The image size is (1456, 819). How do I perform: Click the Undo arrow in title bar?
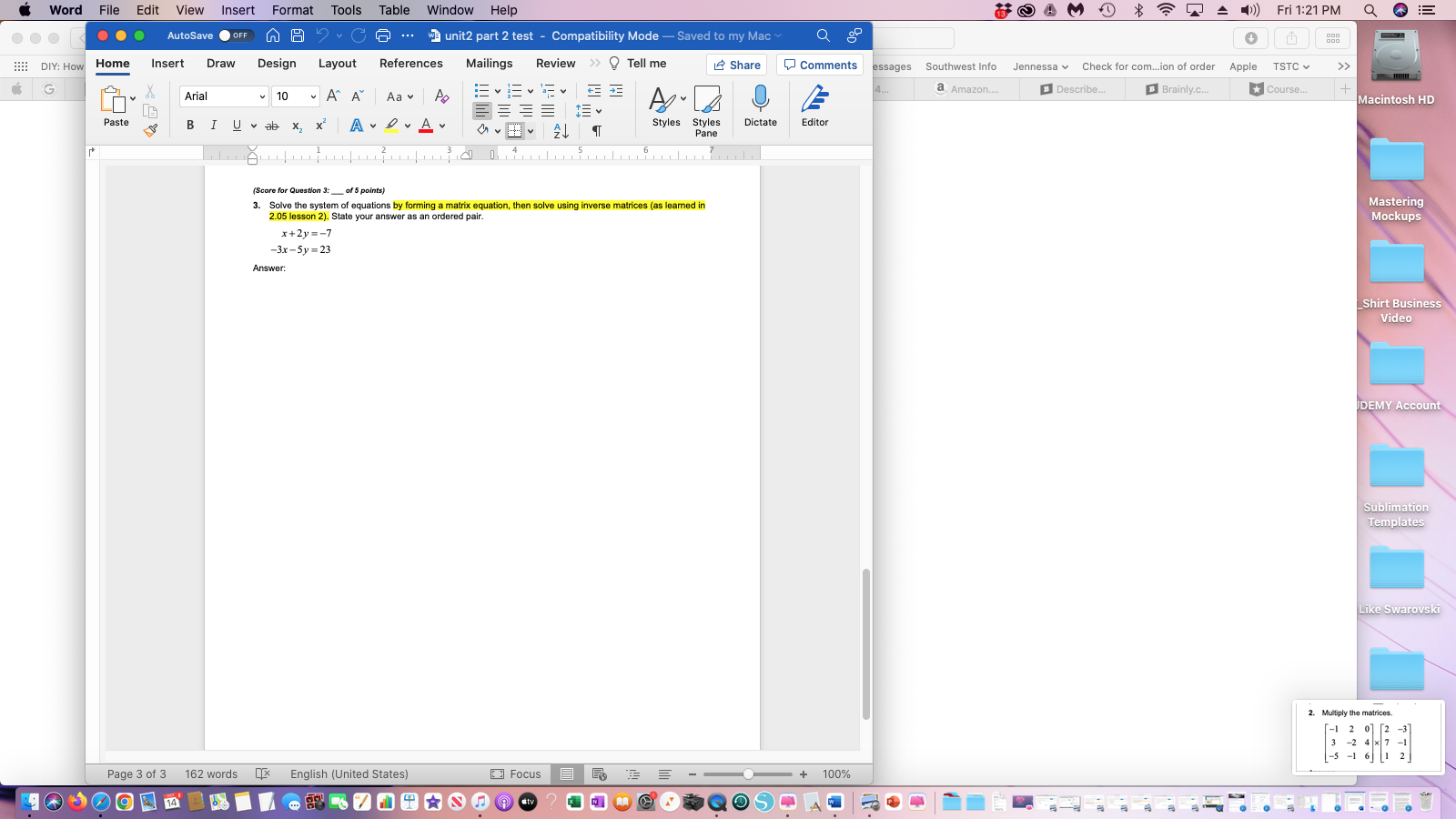(322, 35)
